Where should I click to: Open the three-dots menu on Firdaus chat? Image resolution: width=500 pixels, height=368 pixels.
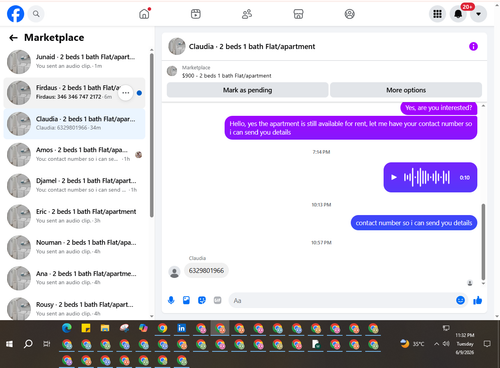[x=126, y=93]
